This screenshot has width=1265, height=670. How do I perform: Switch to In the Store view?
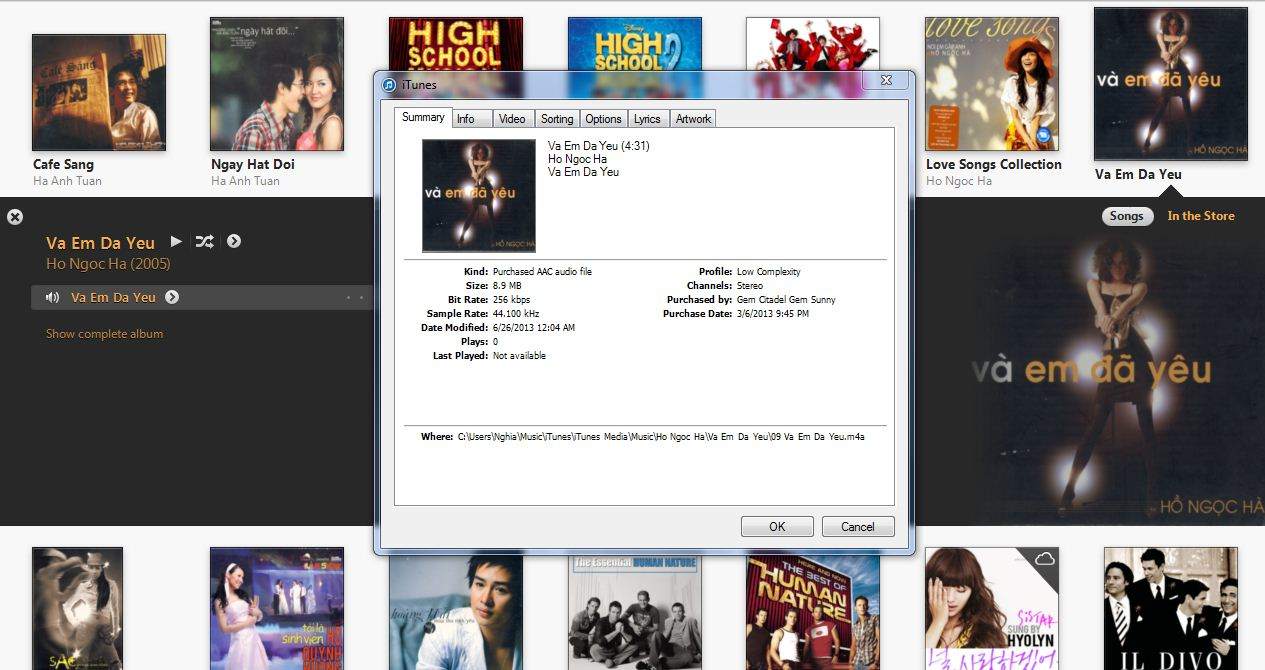tap(1201, 216)
